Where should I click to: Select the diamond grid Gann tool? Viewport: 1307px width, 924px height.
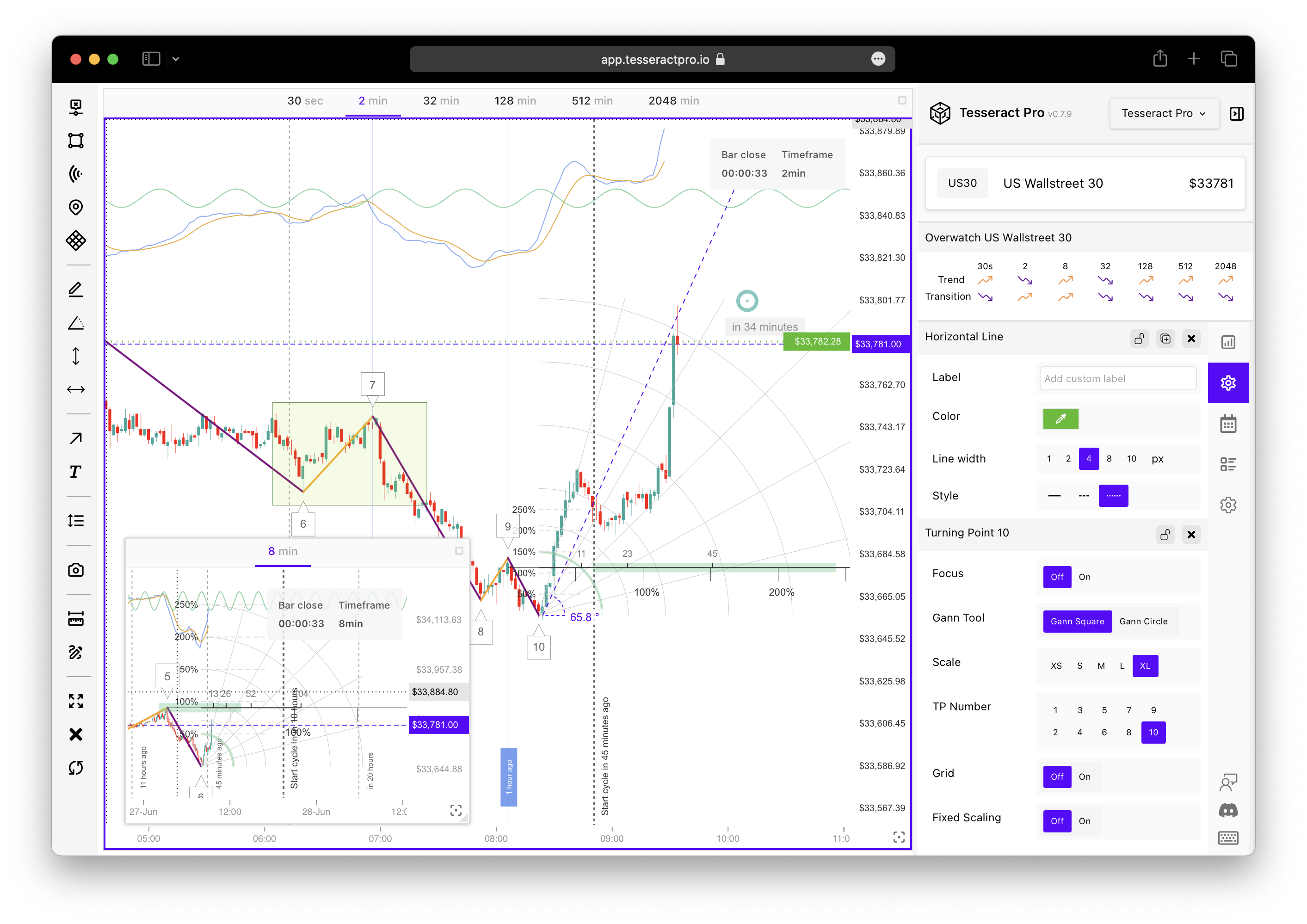(76, 240)
